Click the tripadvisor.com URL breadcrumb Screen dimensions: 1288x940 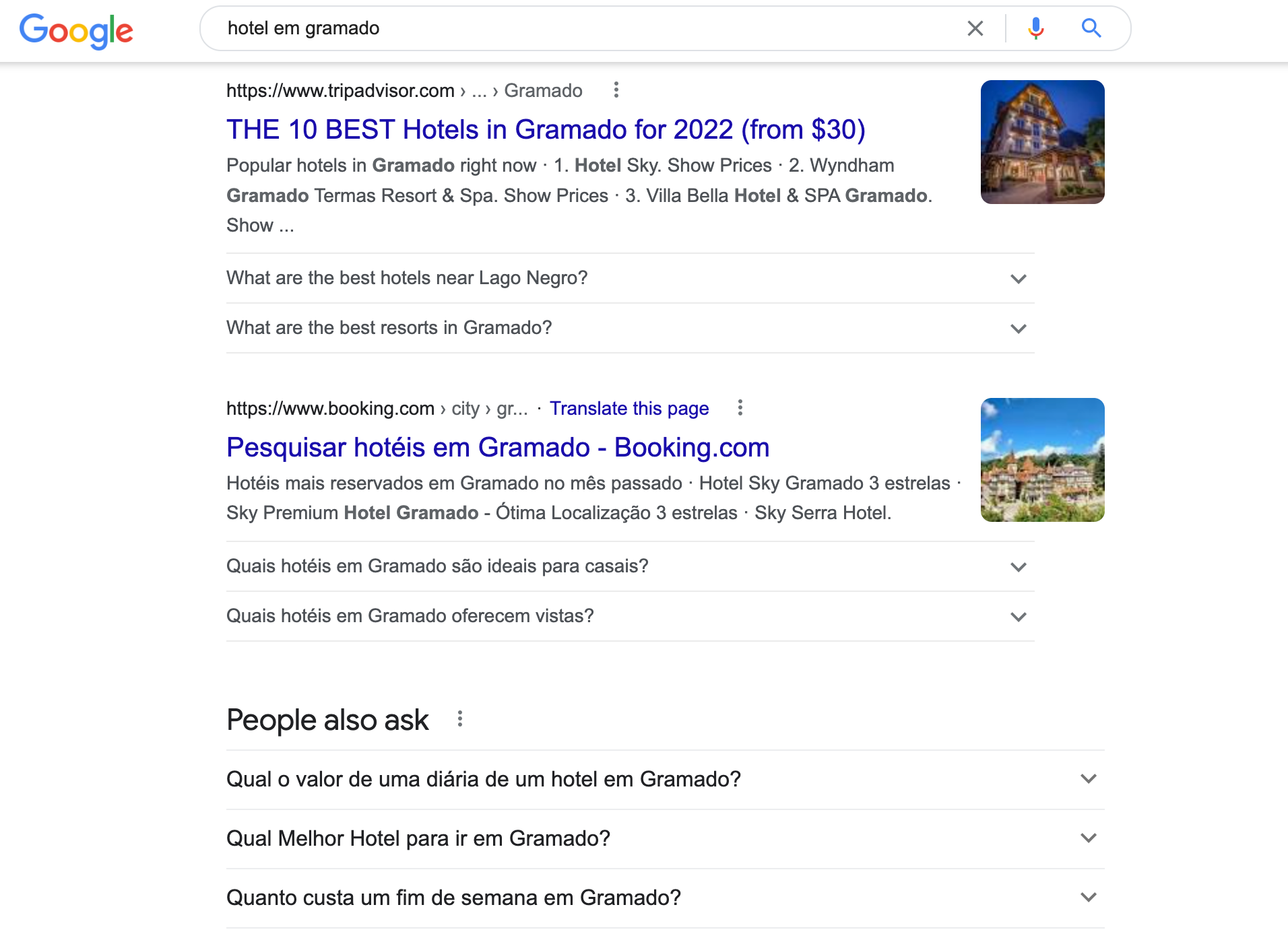404,90
